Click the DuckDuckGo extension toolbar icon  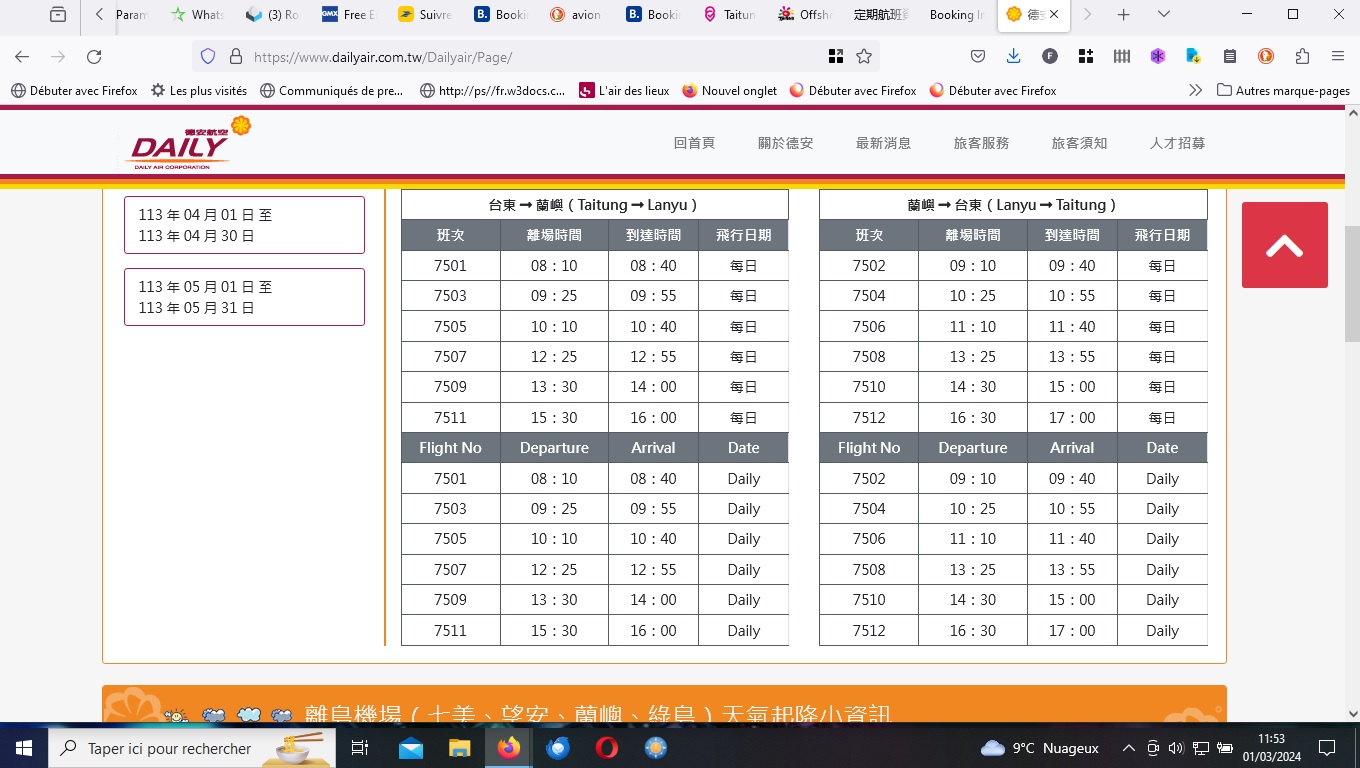pyautogui.click(x=1265, y=57)
